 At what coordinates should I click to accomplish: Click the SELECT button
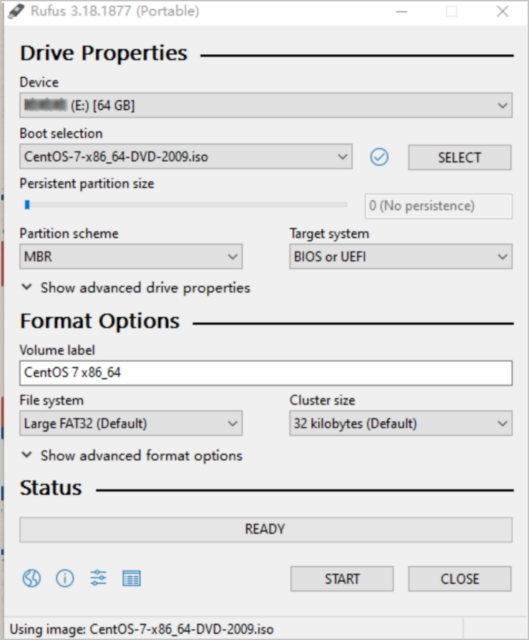pos(460,157)
